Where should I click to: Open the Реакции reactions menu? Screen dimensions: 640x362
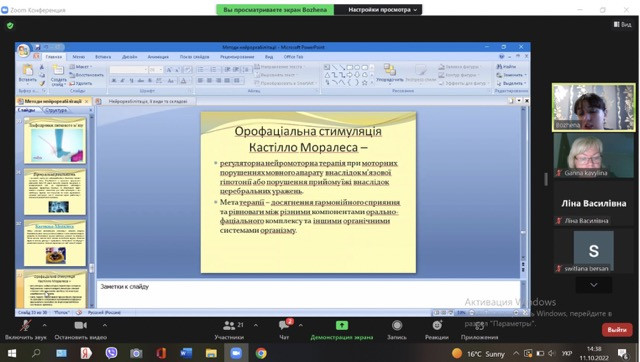click(x=437, y=330)
